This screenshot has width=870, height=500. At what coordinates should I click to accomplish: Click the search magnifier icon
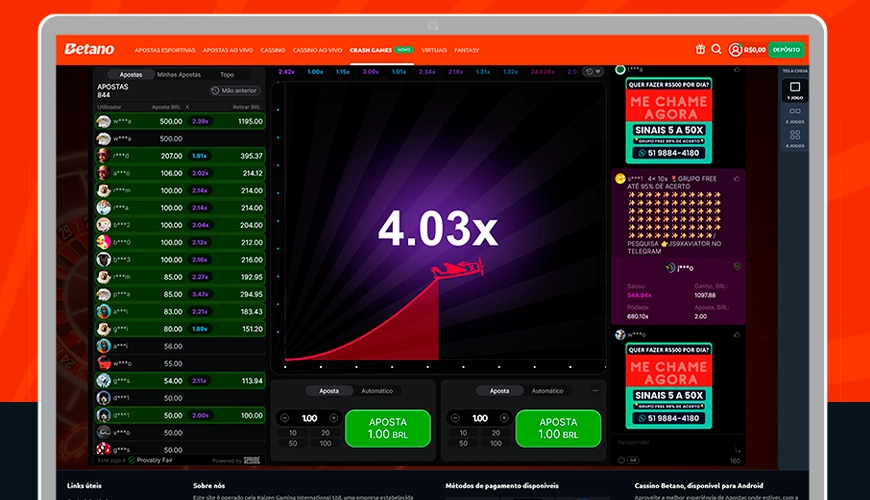(716, 49)
